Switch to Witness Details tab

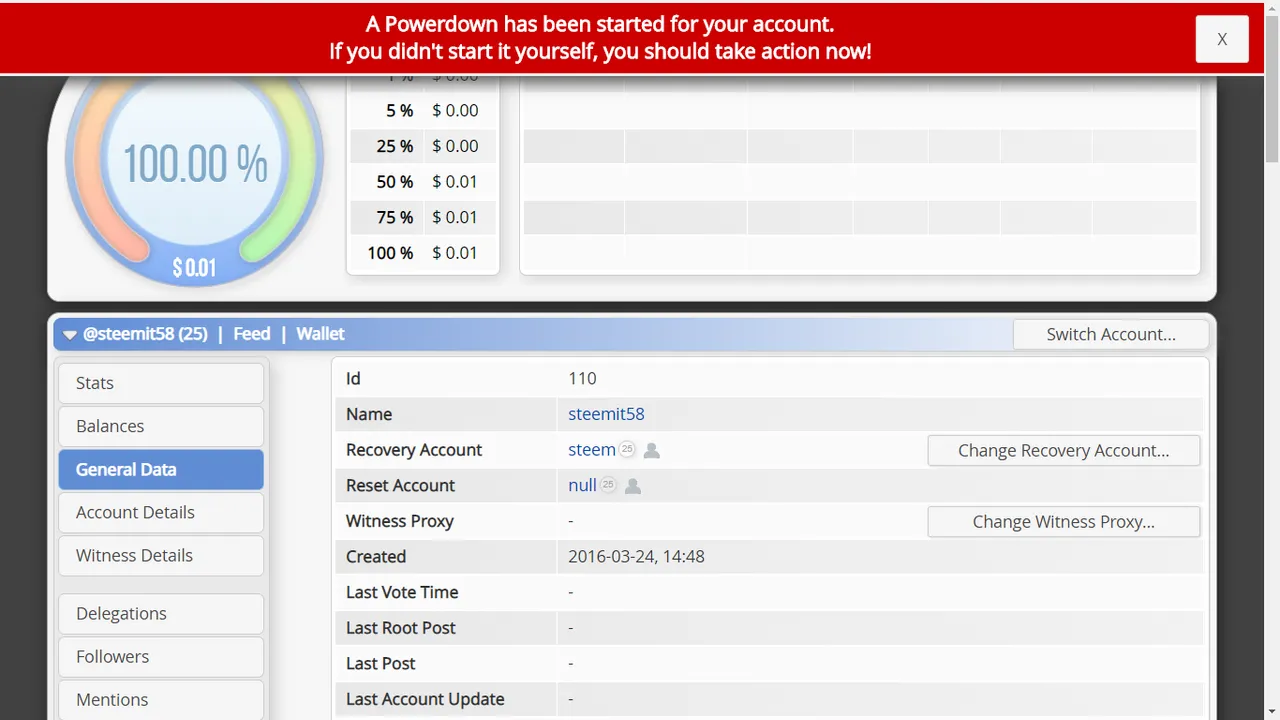[x=161, y=555]
